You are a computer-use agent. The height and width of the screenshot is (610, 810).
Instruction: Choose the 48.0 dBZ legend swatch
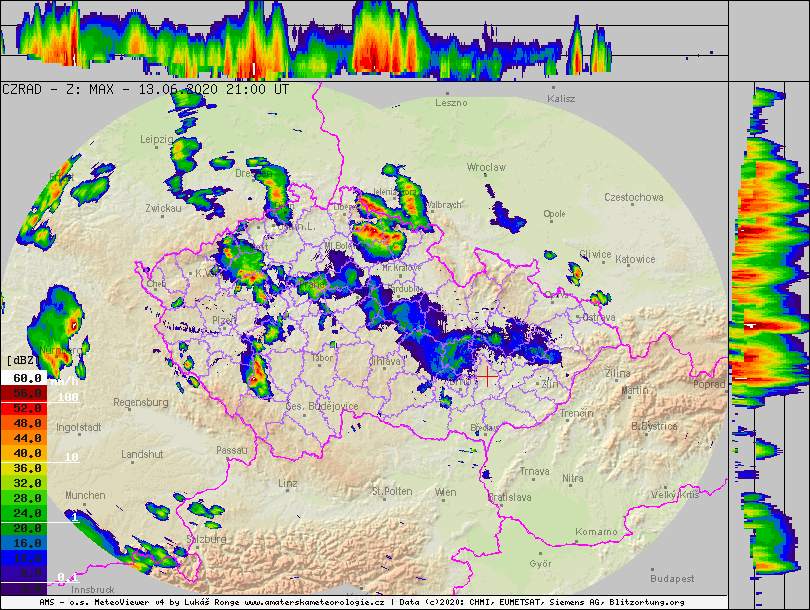24,424
